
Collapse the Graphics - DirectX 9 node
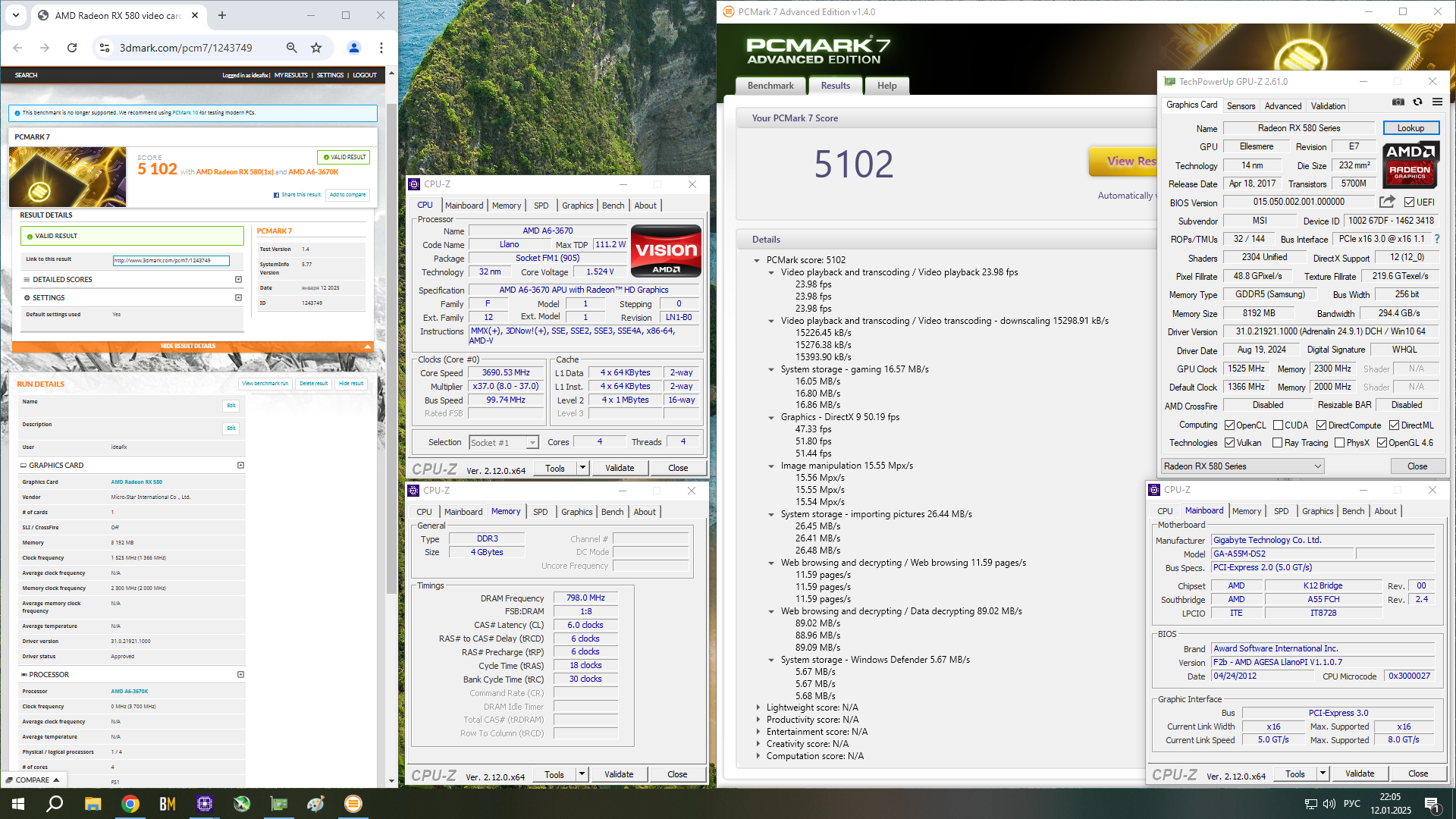[771, 417]
